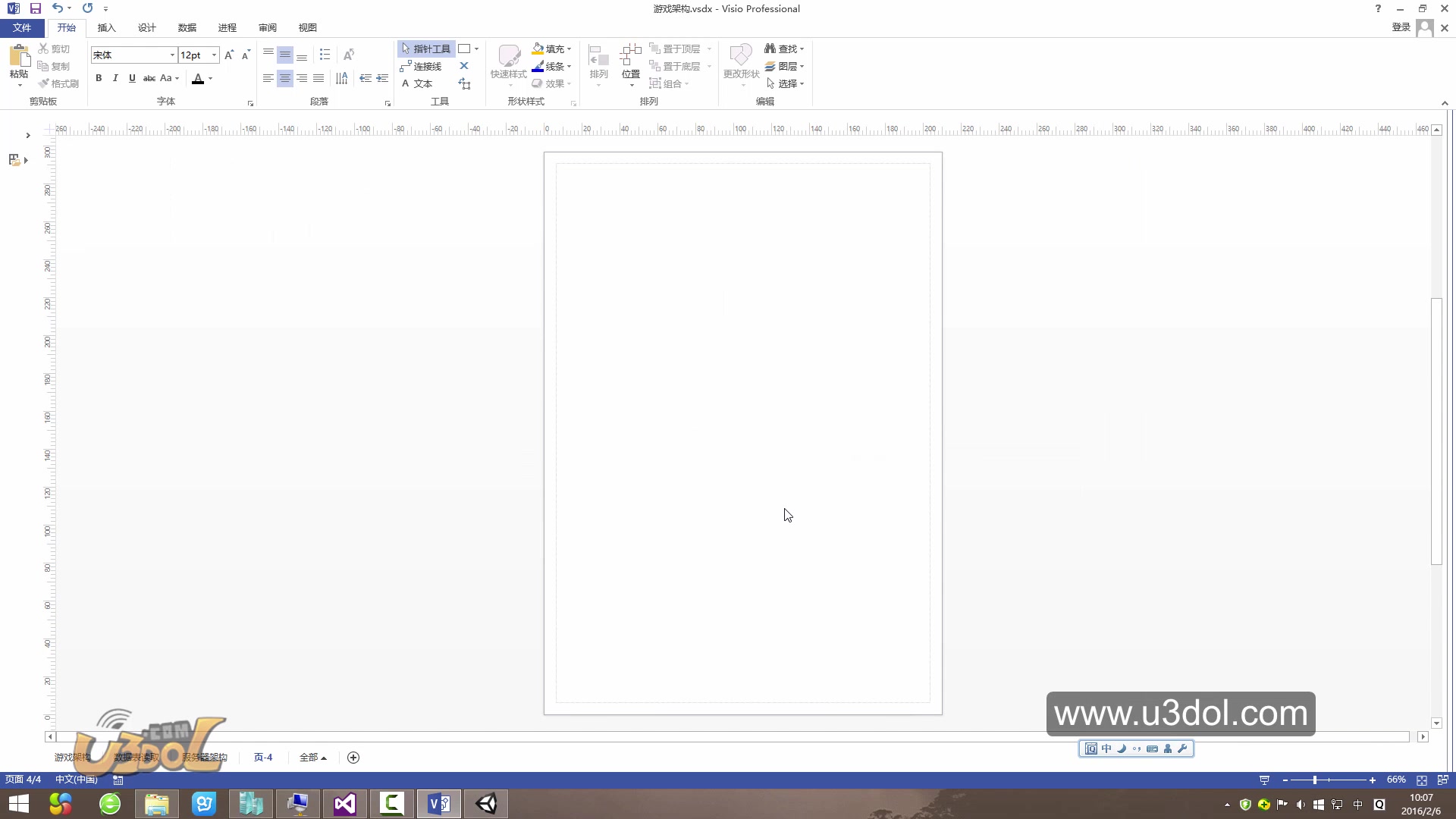Image resolution: width=1456 pixels, height=819 pixels.
Task: Select the Connector (连接线) tool
Action: pos(422,67)
